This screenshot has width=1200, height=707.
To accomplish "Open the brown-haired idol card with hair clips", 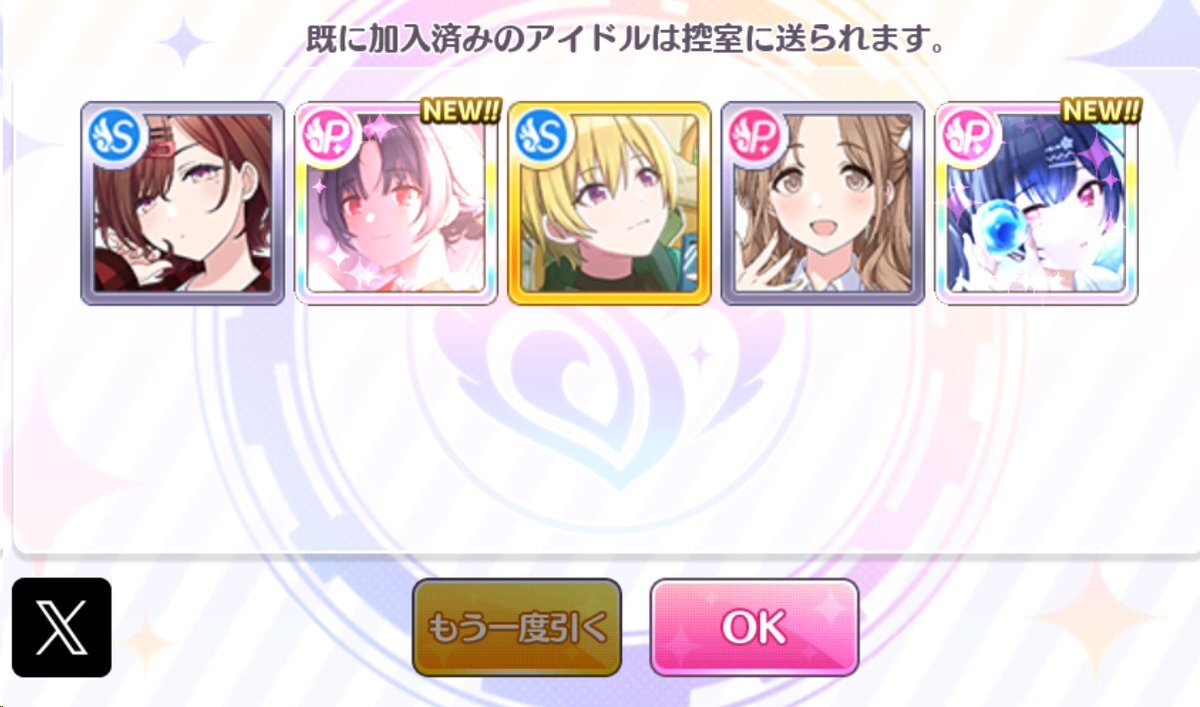I will click(182, 203).
